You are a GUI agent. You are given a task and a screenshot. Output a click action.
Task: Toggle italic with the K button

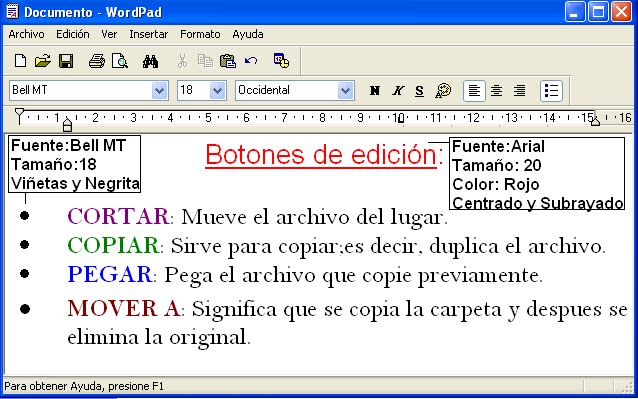pos(398,90)
